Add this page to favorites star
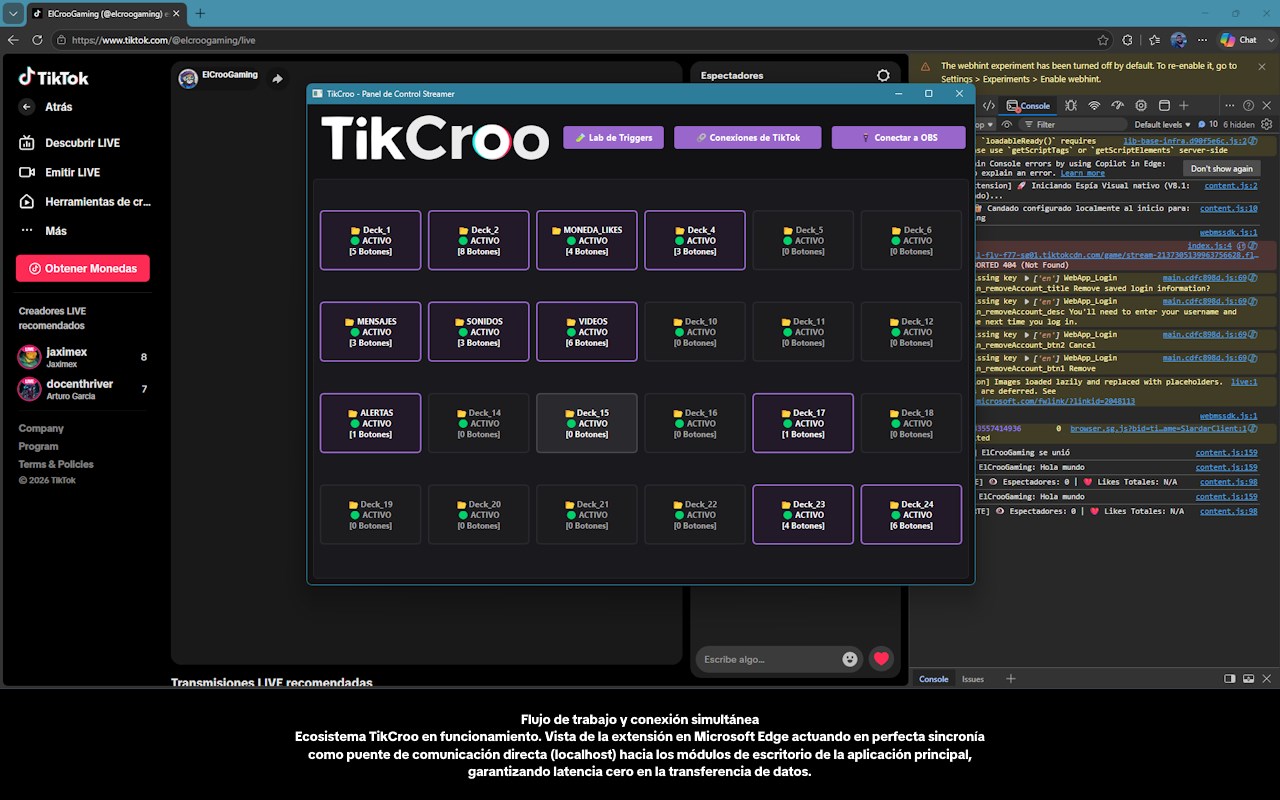The image size is (1280, 800). tap(1103, 40)
